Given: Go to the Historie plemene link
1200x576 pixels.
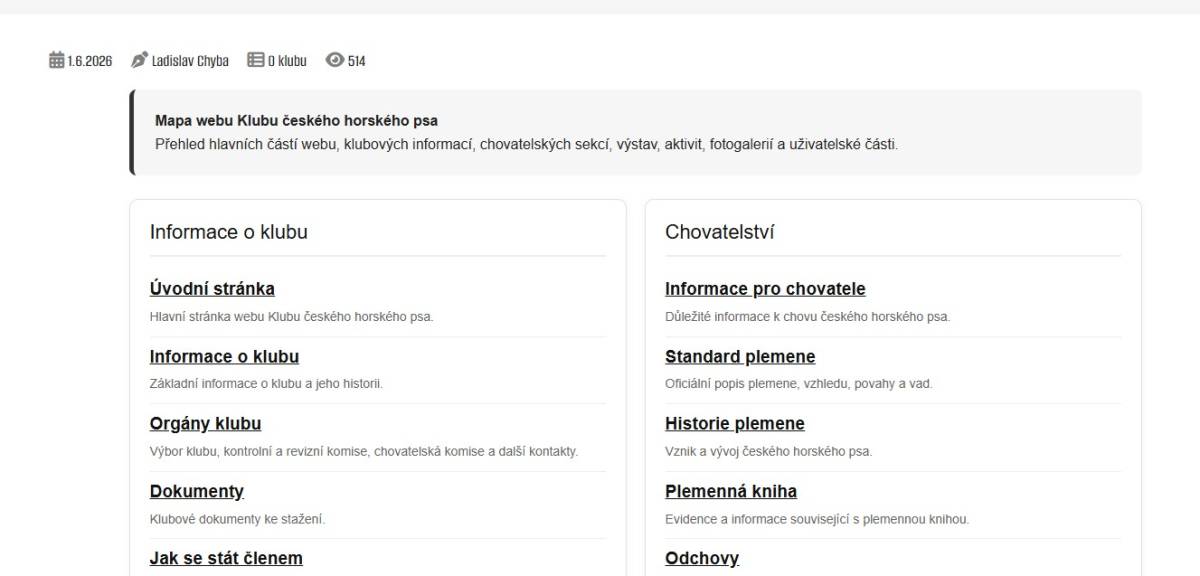Looking at the screenshot, I should click(x=735, y=423).
